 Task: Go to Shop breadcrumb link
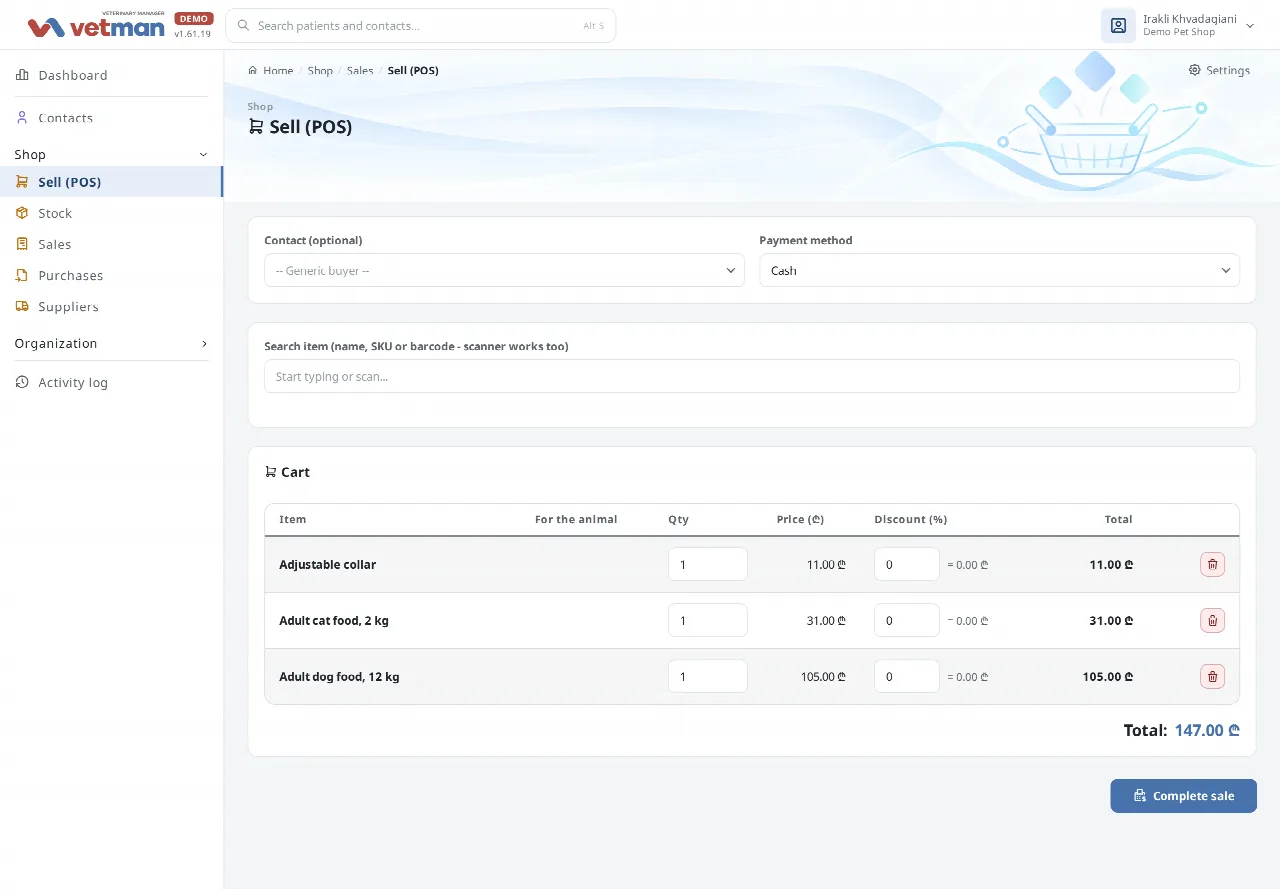pos(320,70)
